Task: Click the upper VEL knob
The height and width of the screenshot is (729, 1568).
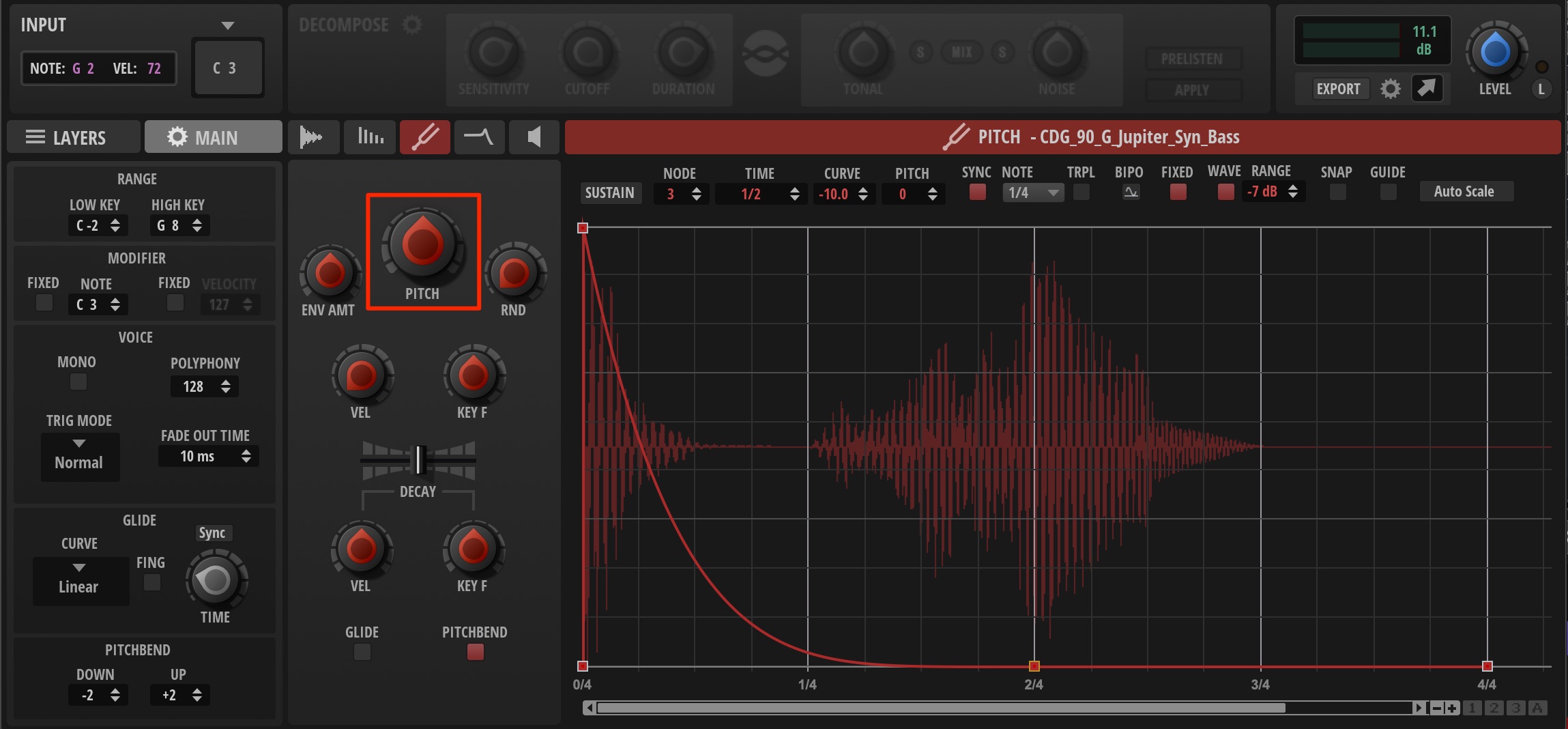Action: (x=361, y=375)
